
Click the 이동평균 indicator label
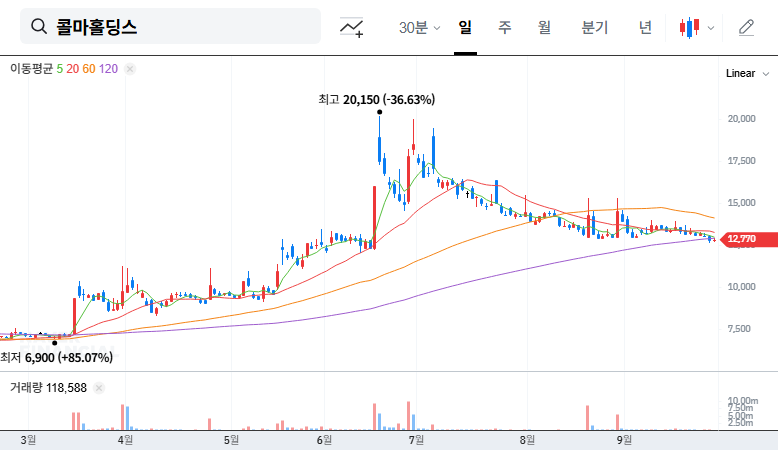[x=31, y=69]
